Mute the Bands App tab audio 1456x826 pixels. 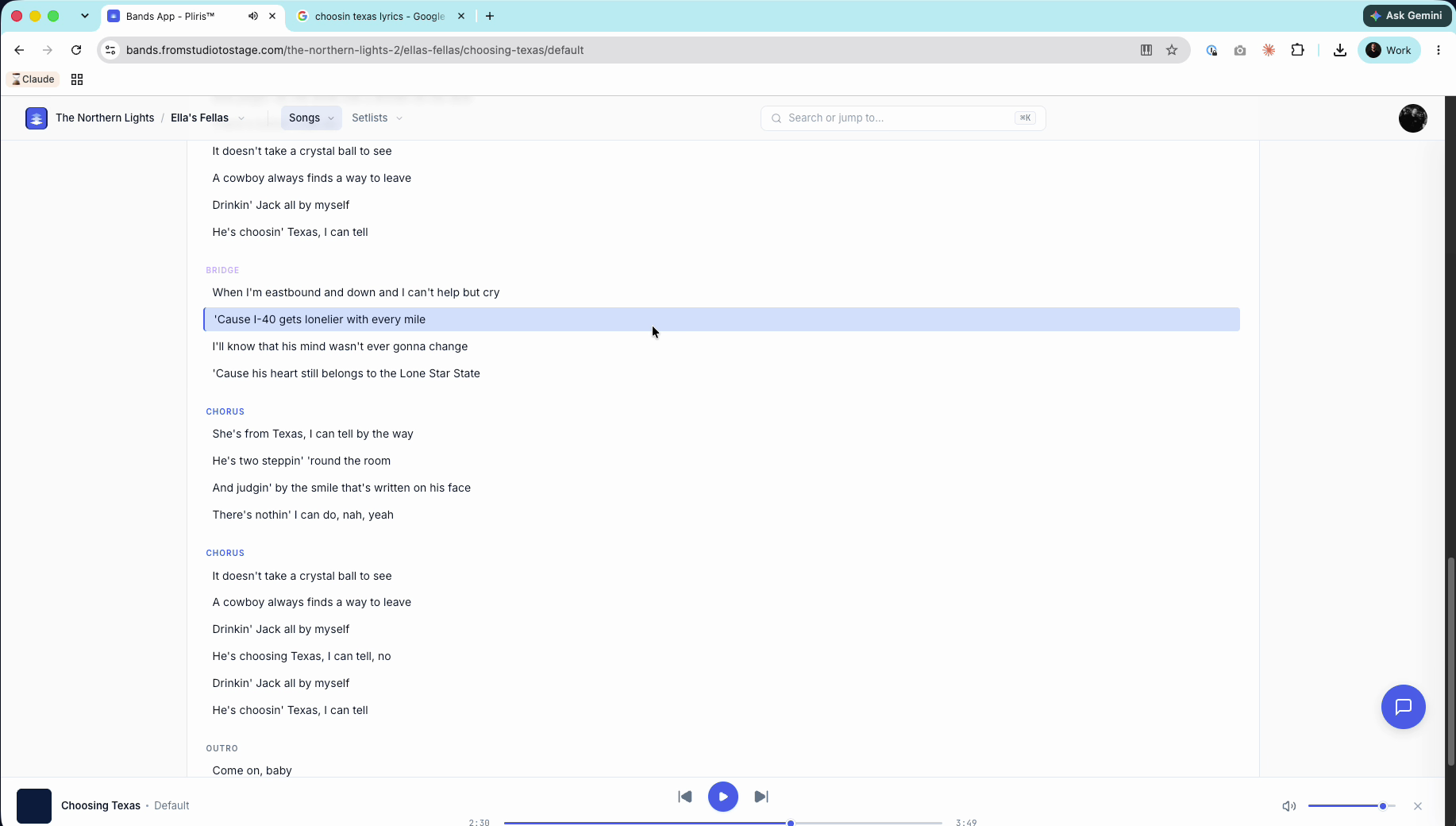[x=253, y=16]
